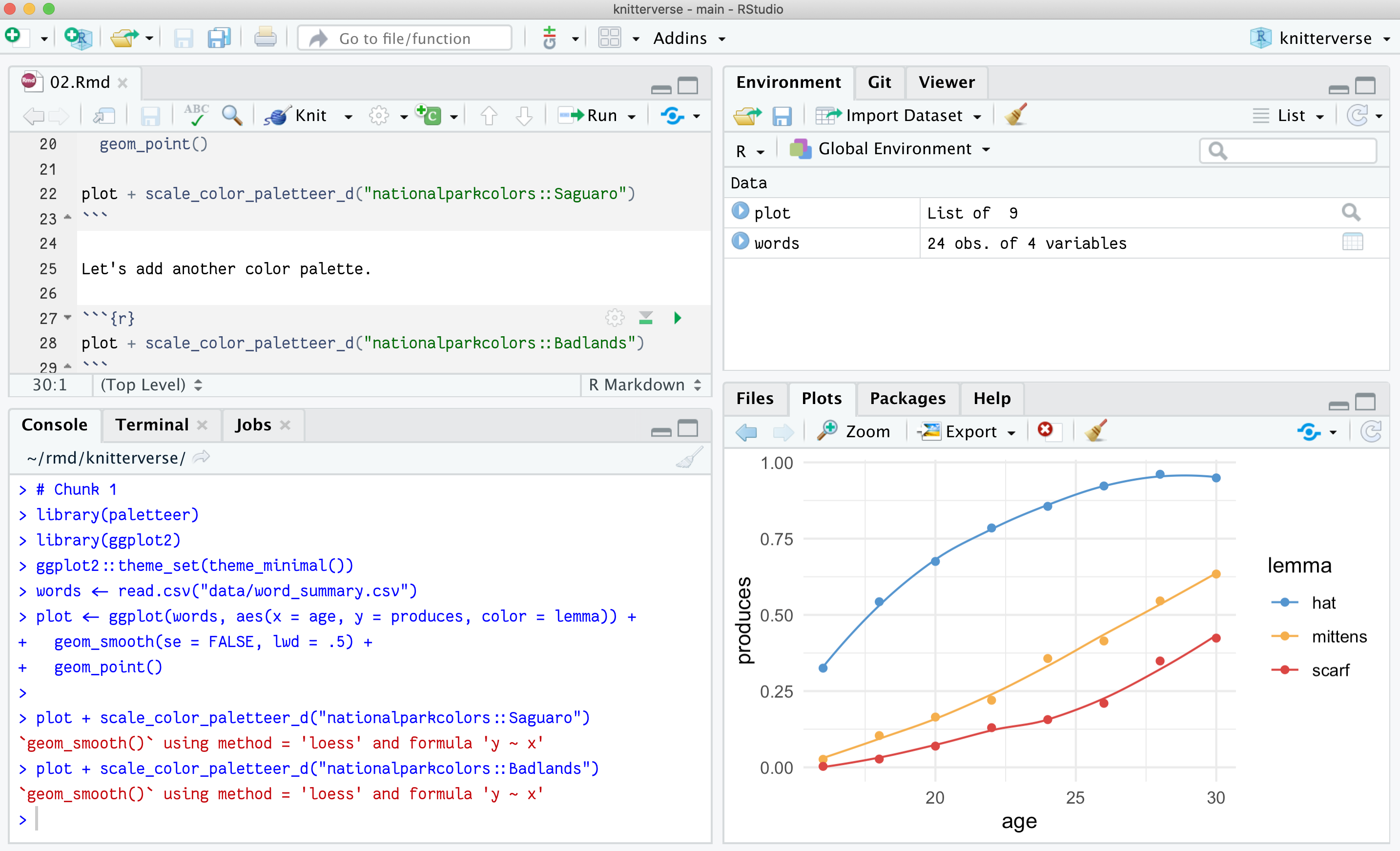Click run all chunks above icon
1400x851 pixels.
[x=645, y=318]
